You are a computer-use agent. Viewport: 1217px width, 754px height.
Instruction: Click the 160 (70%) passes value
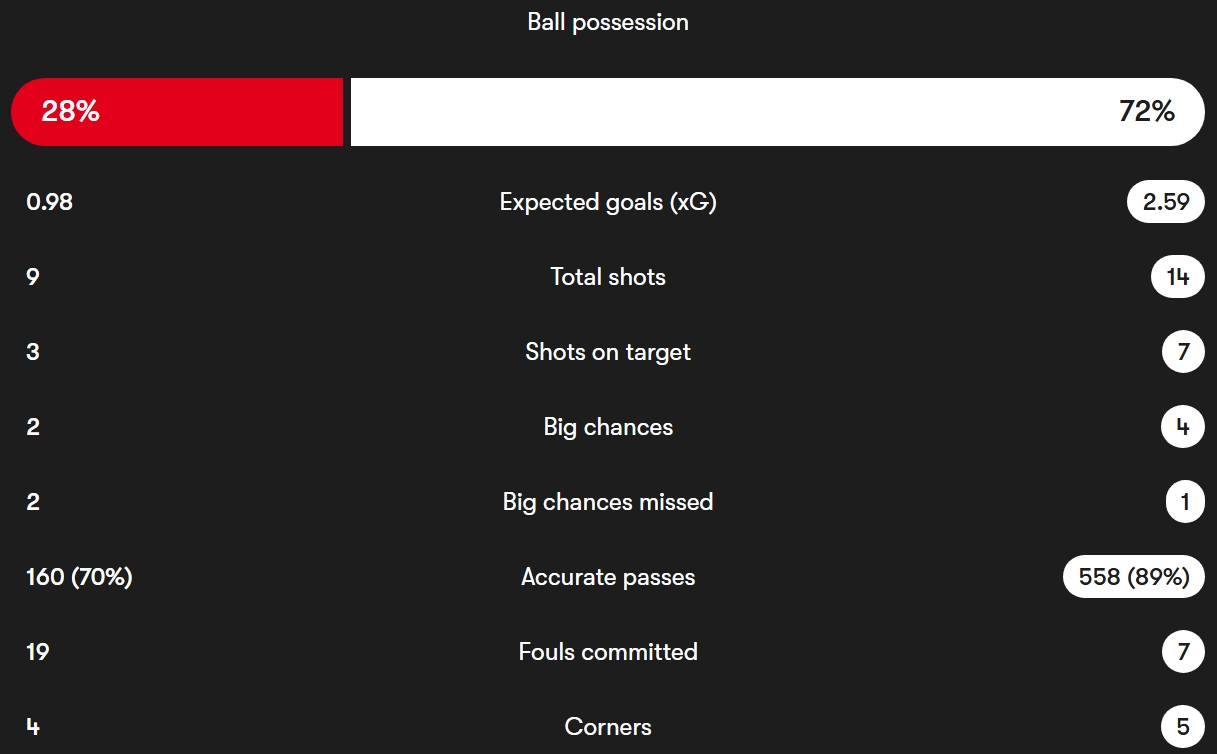click(x=79, y=577)
